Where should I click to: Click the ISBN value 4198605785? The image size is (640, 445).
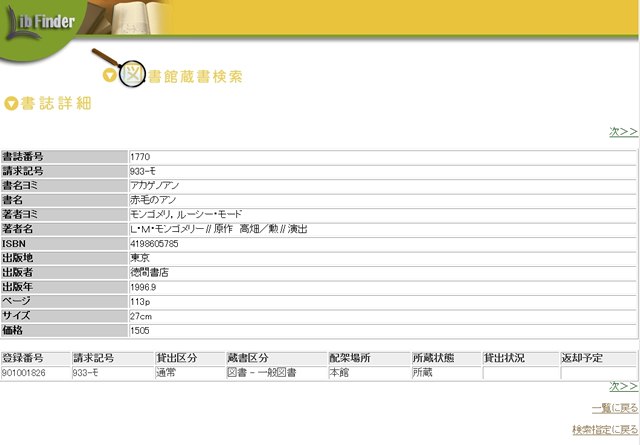154,243
